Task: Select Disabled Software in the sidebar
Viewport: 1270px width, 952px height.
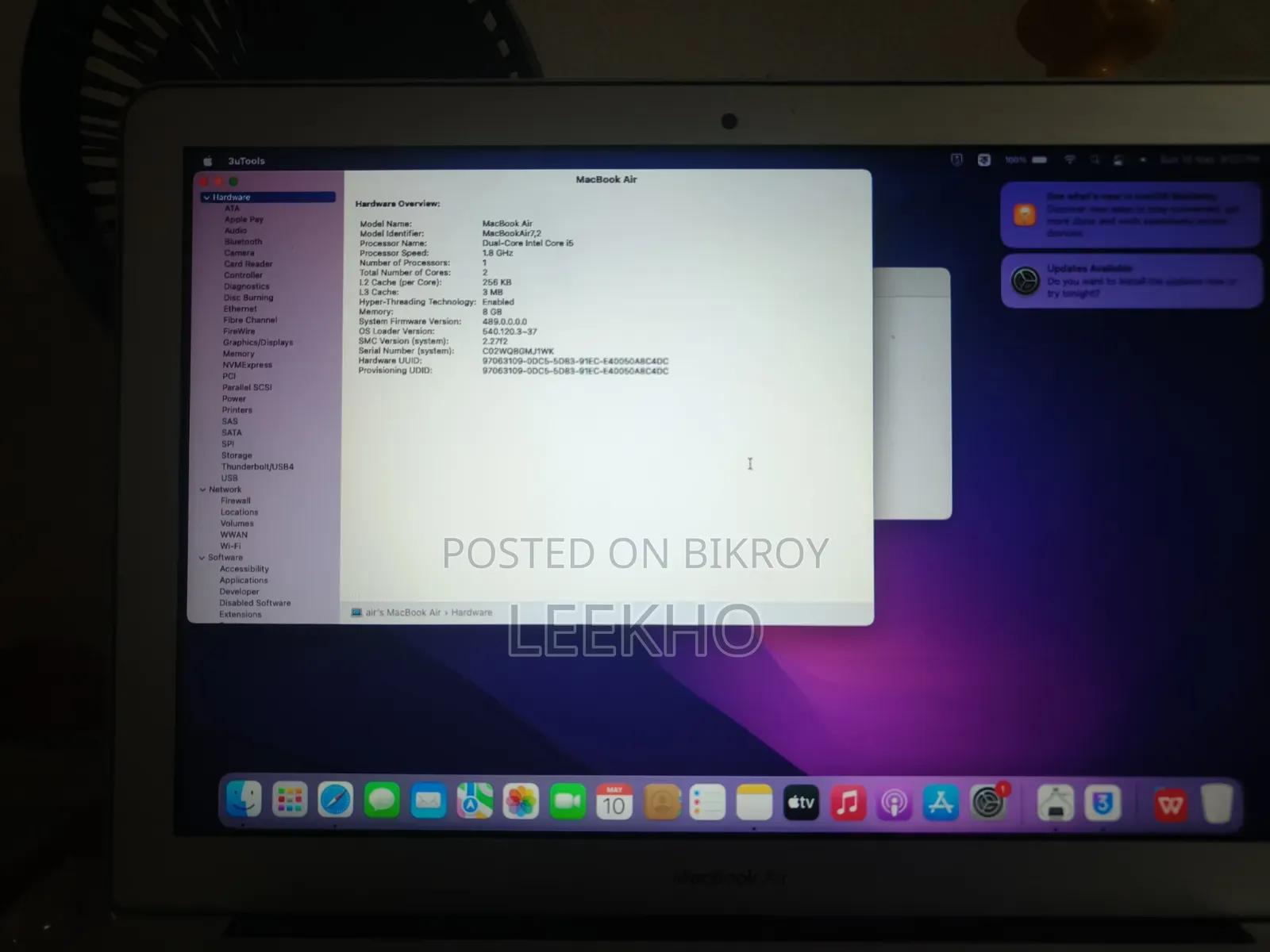Action: tap(255, 603)
